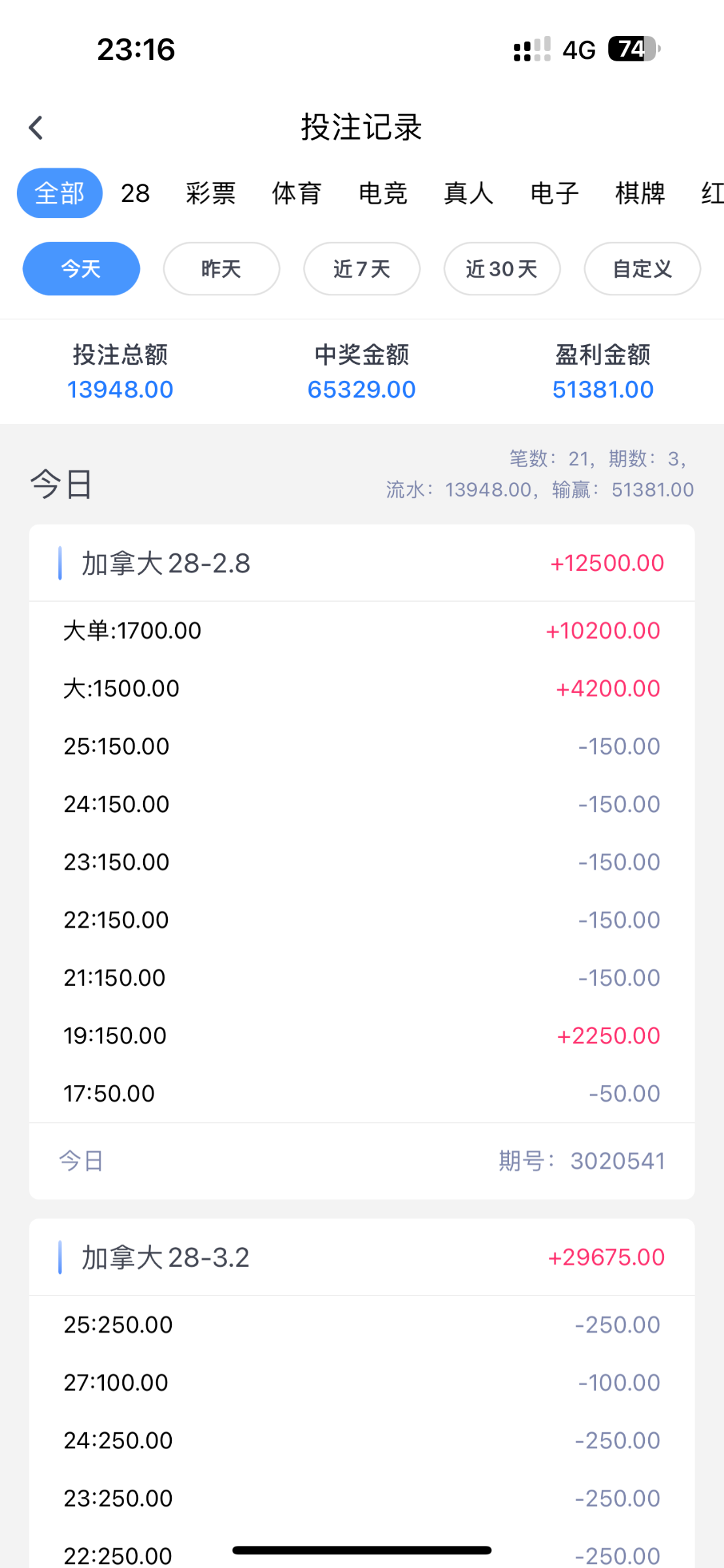Open the 加拿大28-3.2 bet record header
The width and height of the screenshot is (724, 1568).
(361, 1257)
